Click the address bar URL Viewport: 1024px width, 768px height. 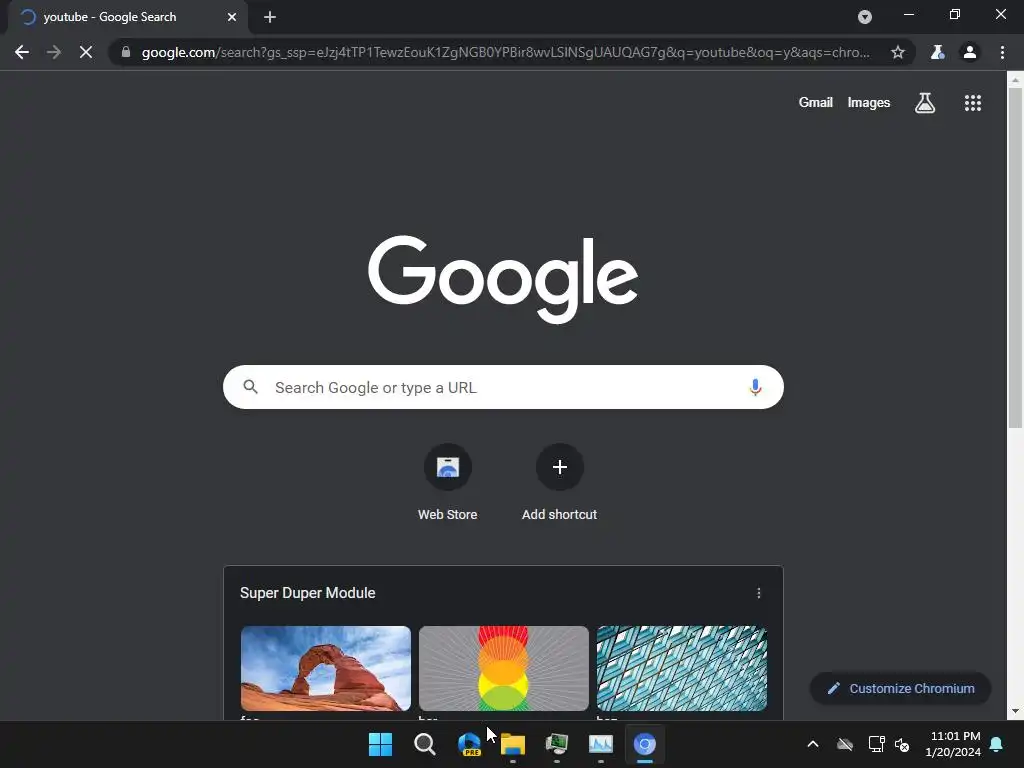pyautogui.click(x=505, y=52)
